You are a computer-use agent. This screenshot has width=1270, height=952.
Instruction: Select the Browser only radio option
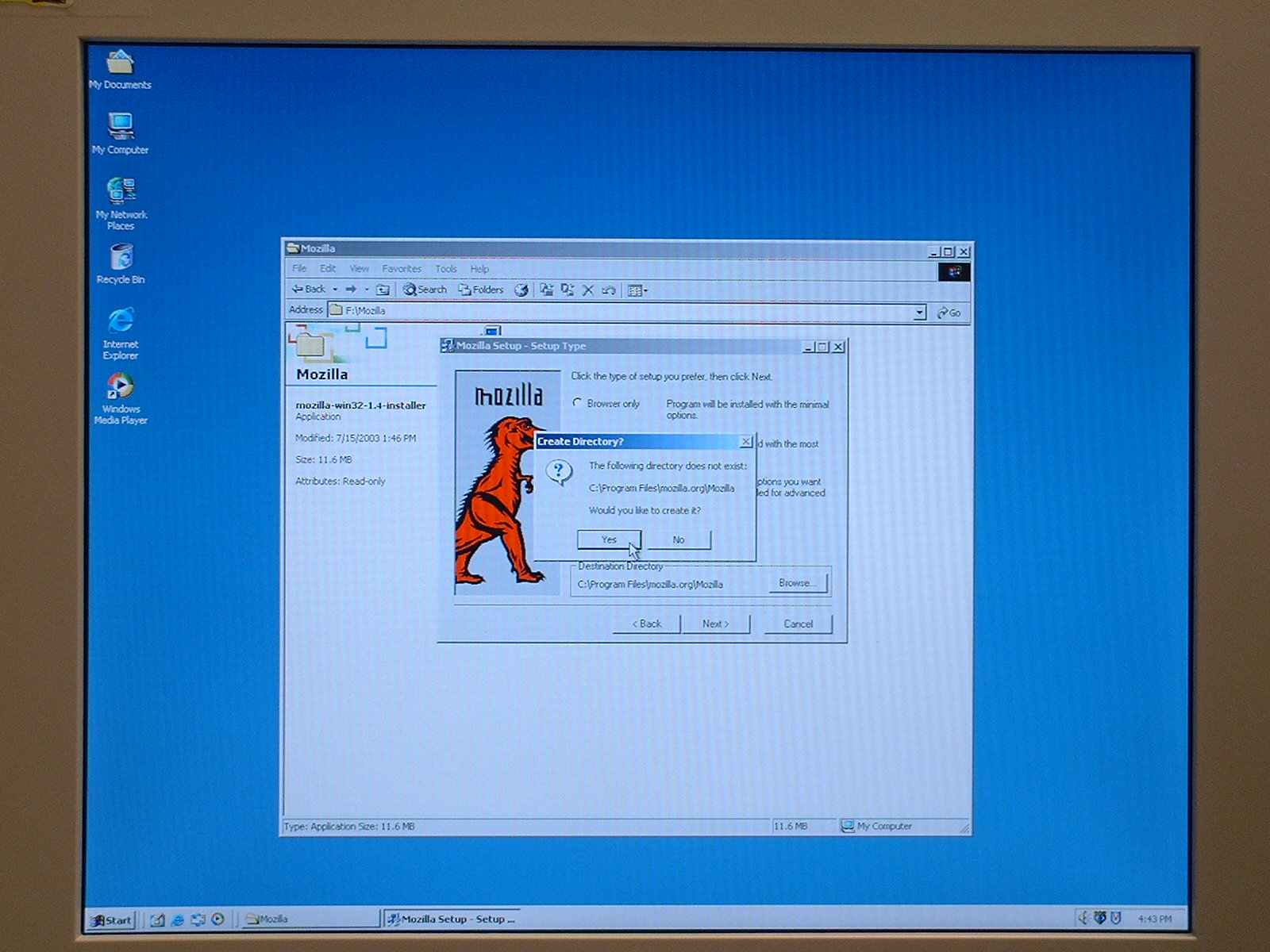tap(578, 404)
